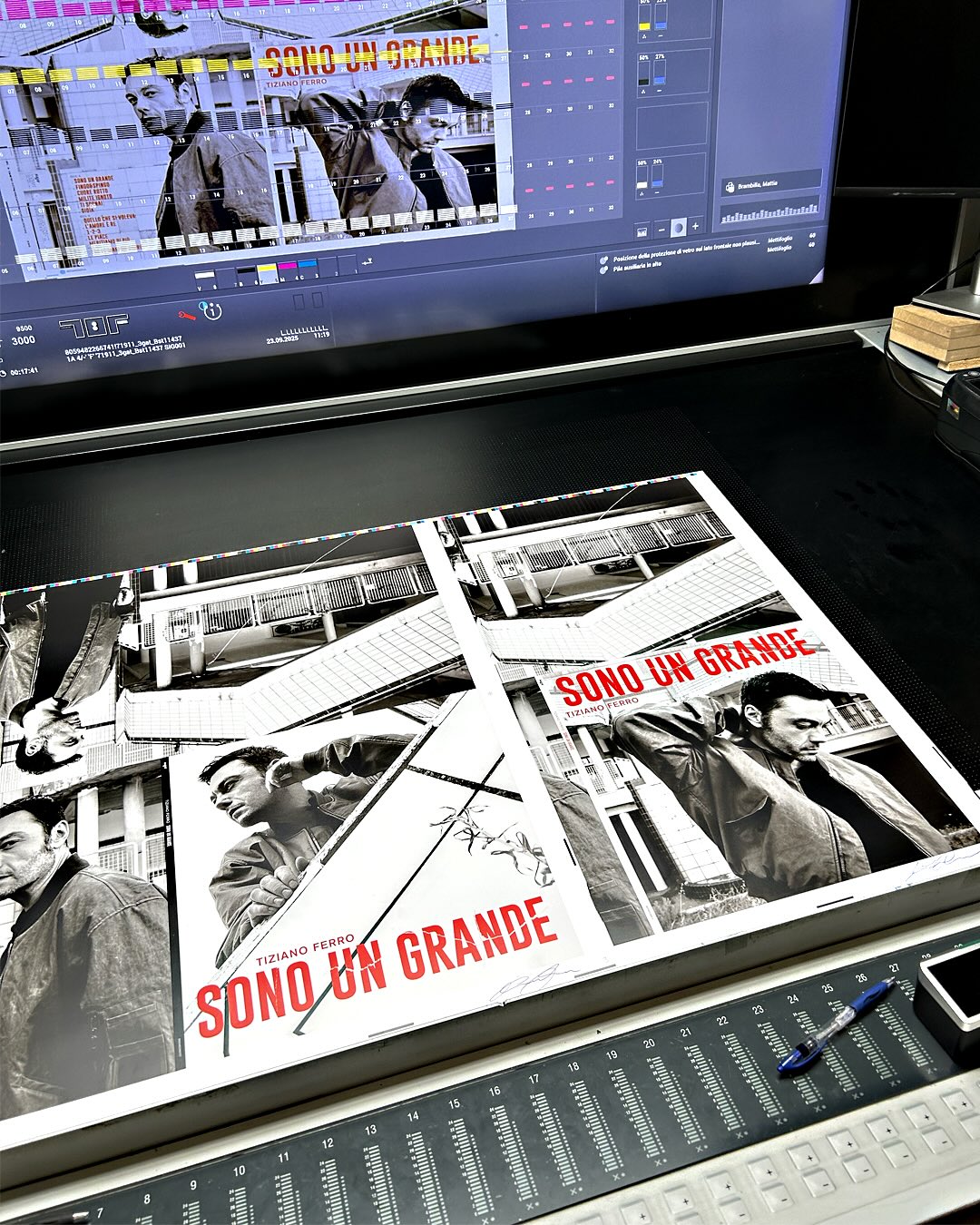Click the job name ending SIG001
The width and height of the screenshot is (980, 1225).
click(x=125, y=351)
